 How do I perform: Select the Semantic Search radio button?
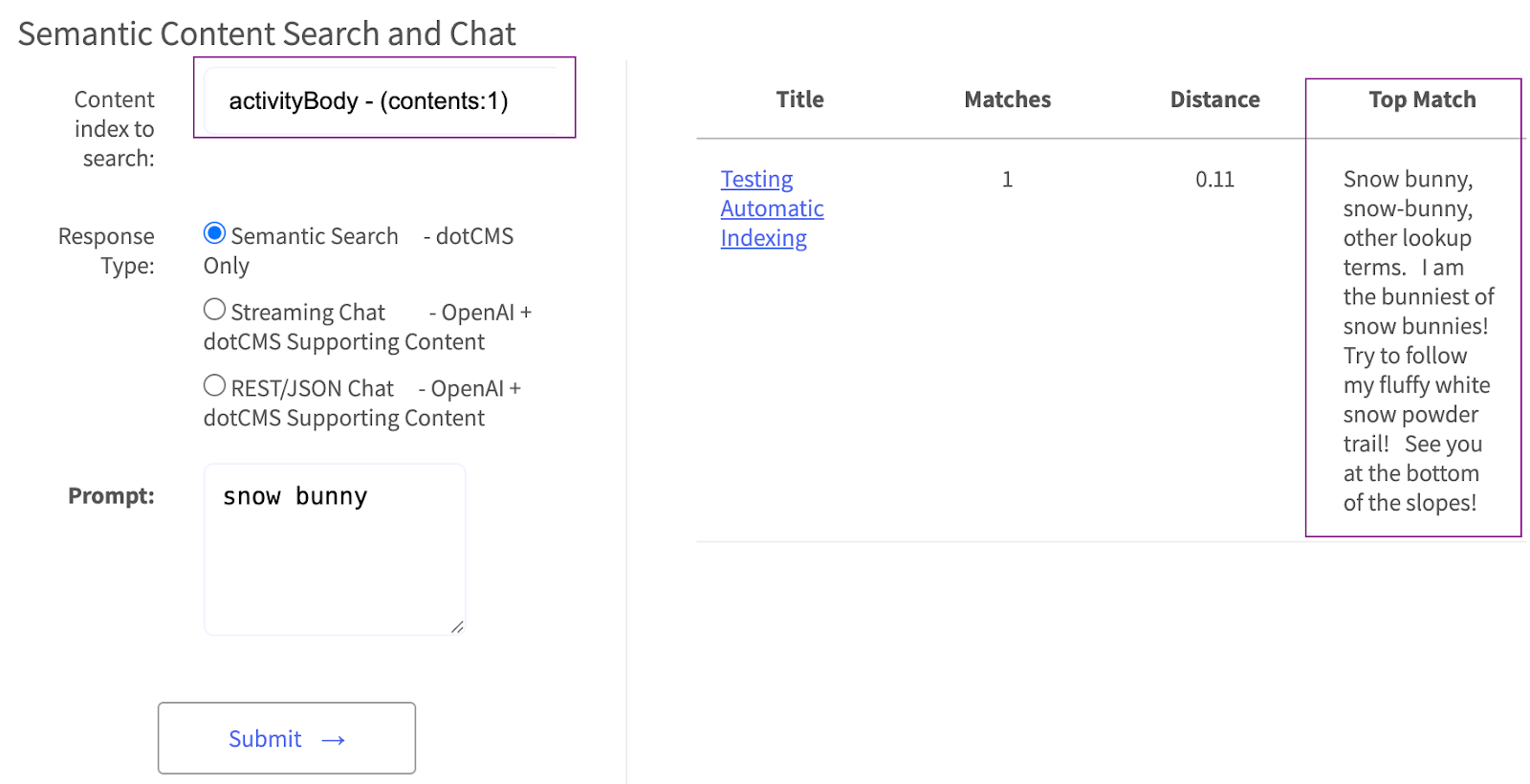click(x=215, y=233)
